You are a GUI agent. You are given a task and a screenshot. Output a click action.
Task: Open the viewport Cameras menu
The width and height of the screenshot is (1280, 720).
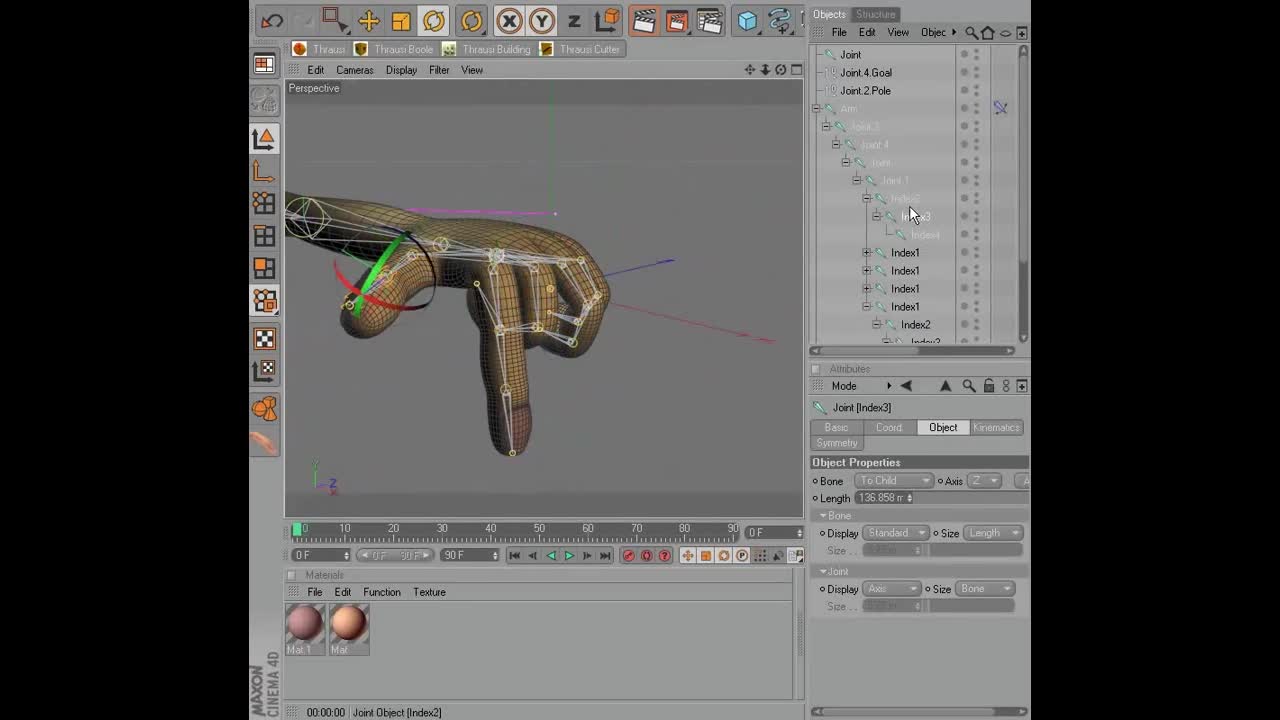coord(355,70)
